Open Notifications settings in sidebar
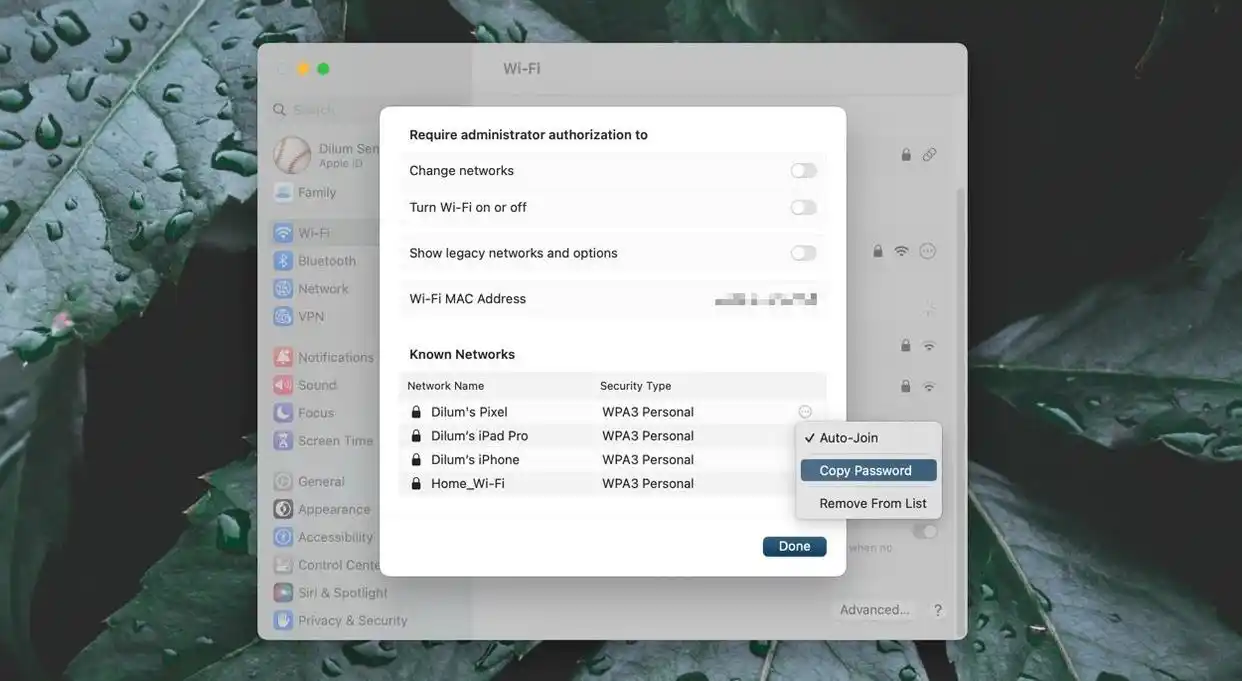Viewport: 1242px width, 681px height. coord(323,357)
